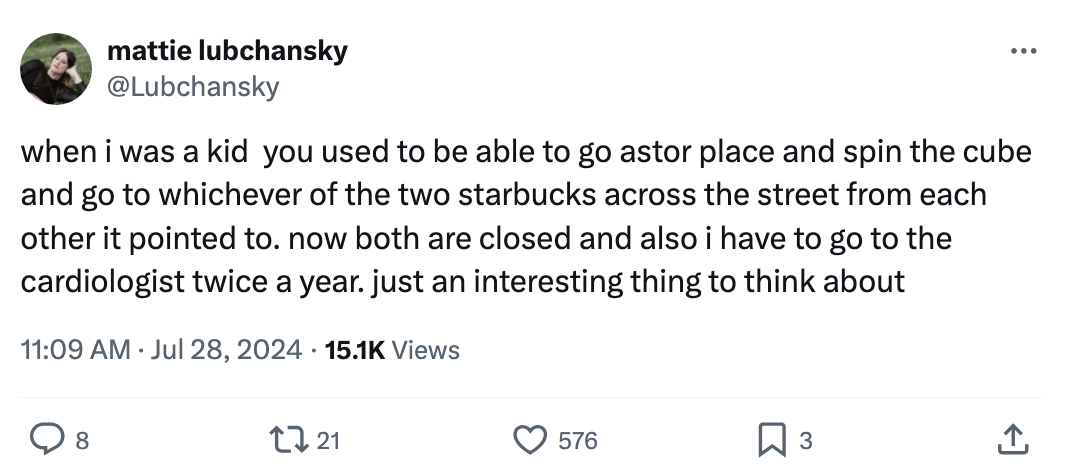
Task: Click the "Views" label
Action: (426, 350)
